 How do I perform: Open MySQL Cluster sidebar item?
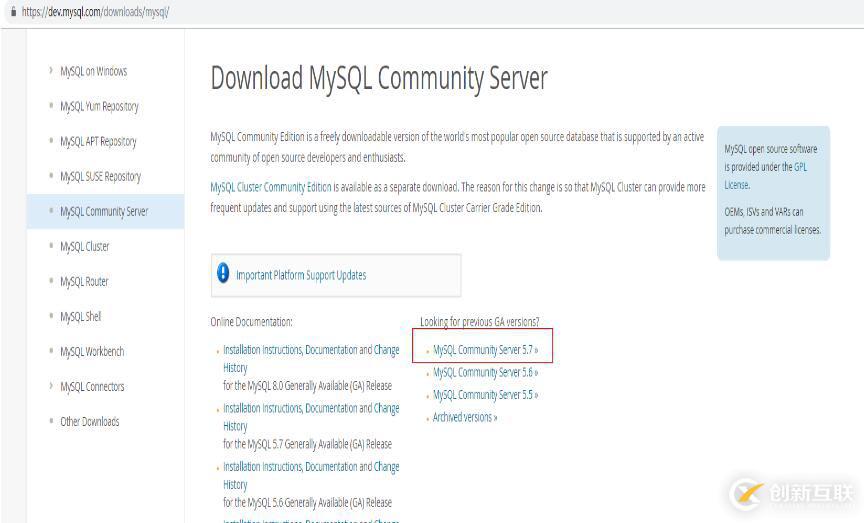pyautogui.click(x=85, y=246)
